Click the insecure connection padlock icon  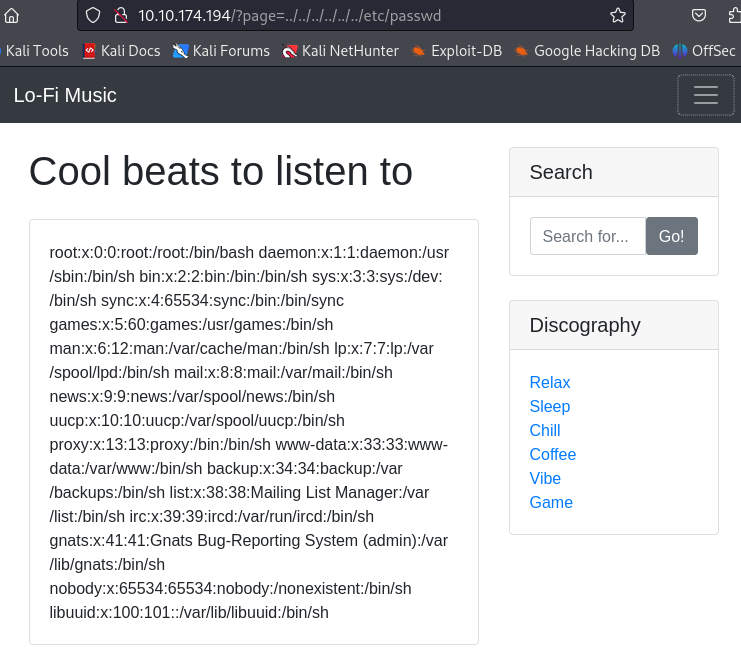121,16
